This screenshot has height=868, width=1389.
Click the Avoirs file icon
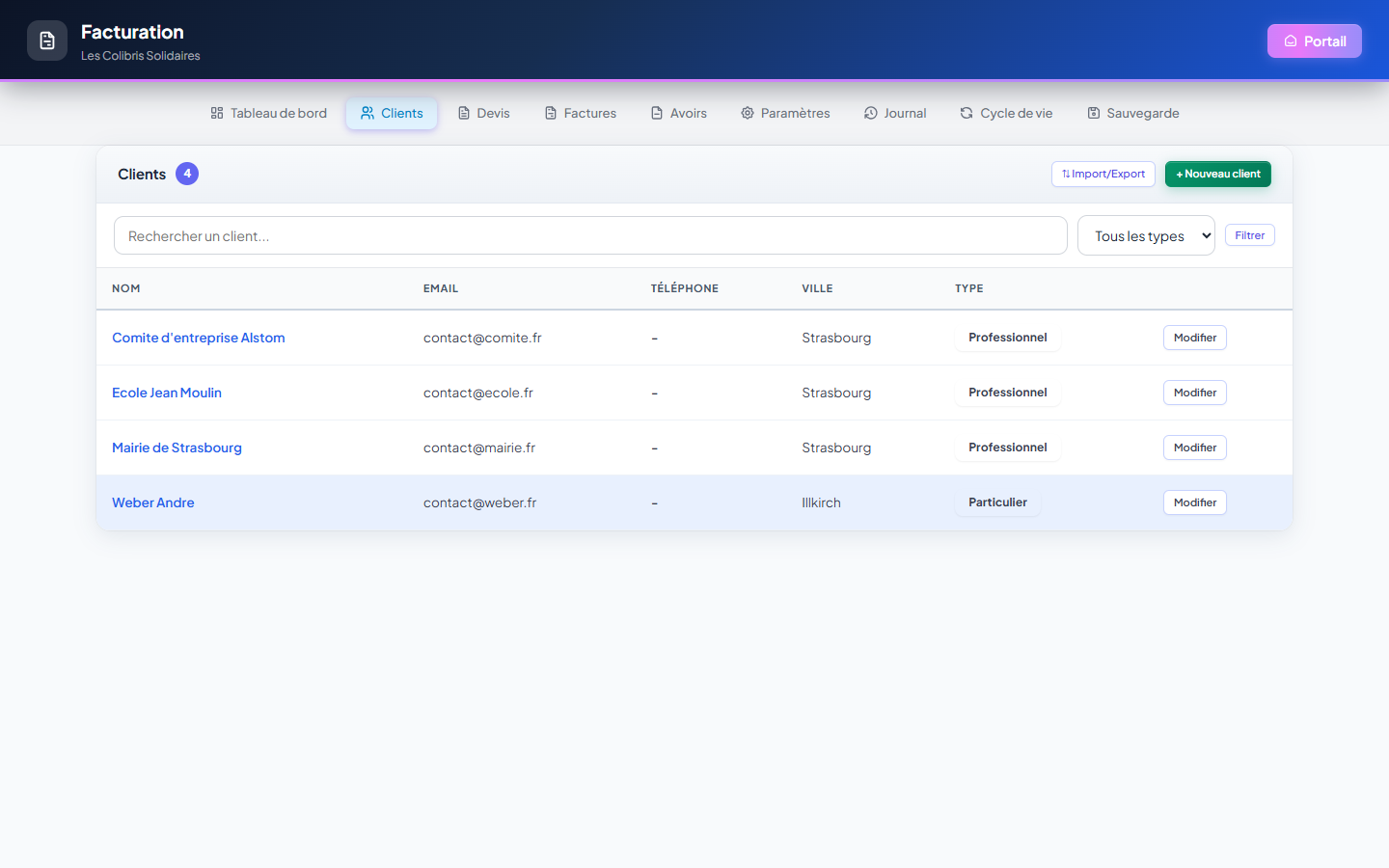(x=657, y=113)
